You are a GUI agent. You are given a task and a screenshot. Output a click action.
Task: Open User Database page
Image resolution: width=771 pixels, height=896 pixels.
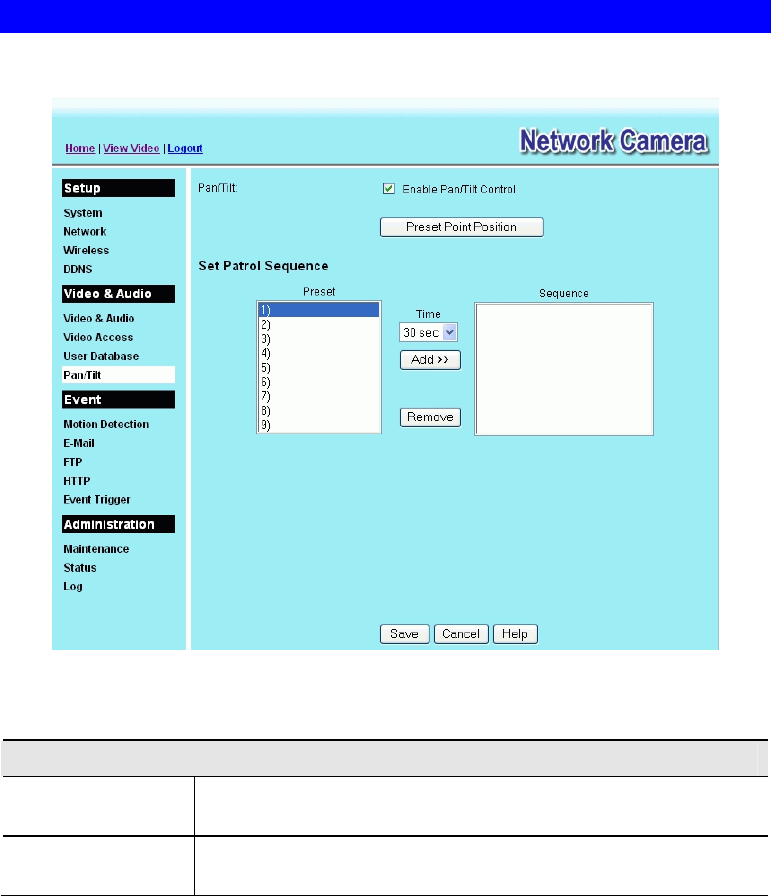coord(101,356)
